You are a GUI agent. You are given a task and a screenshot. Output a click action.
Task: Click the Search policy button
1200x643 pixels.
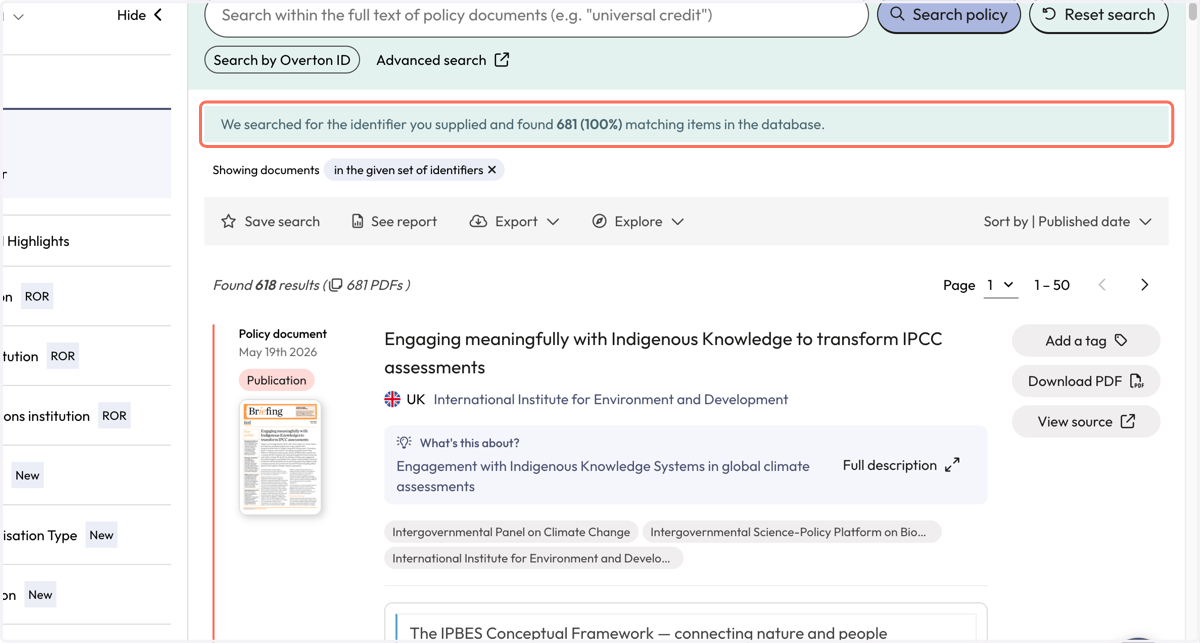[x=949, y=14]
